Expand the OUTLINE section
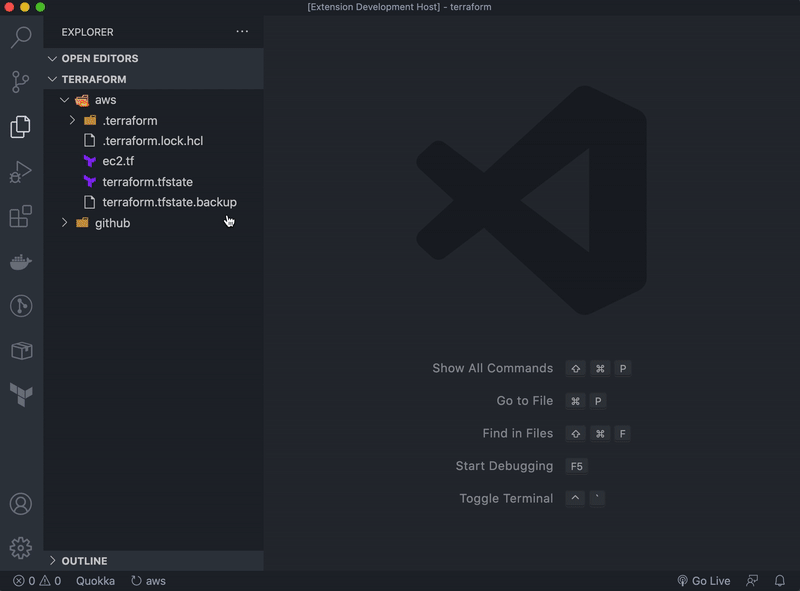 pos(52,560)
